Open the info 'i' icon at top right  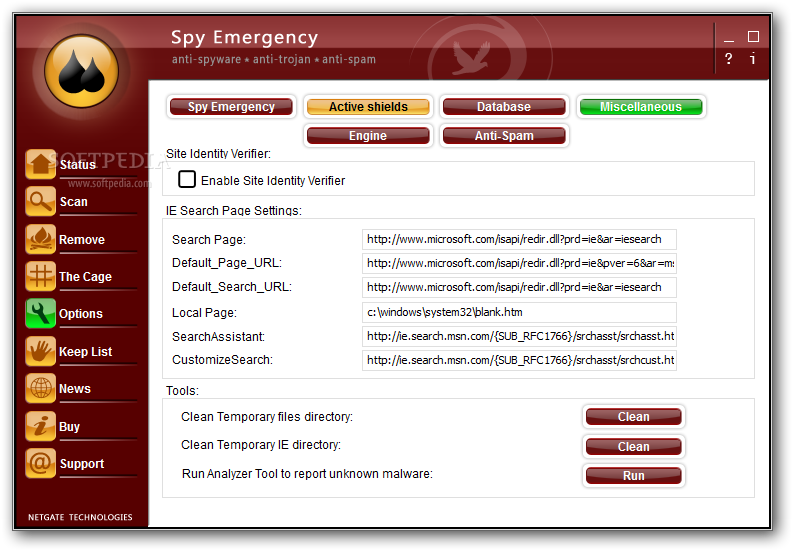click(x=753, y=58)
